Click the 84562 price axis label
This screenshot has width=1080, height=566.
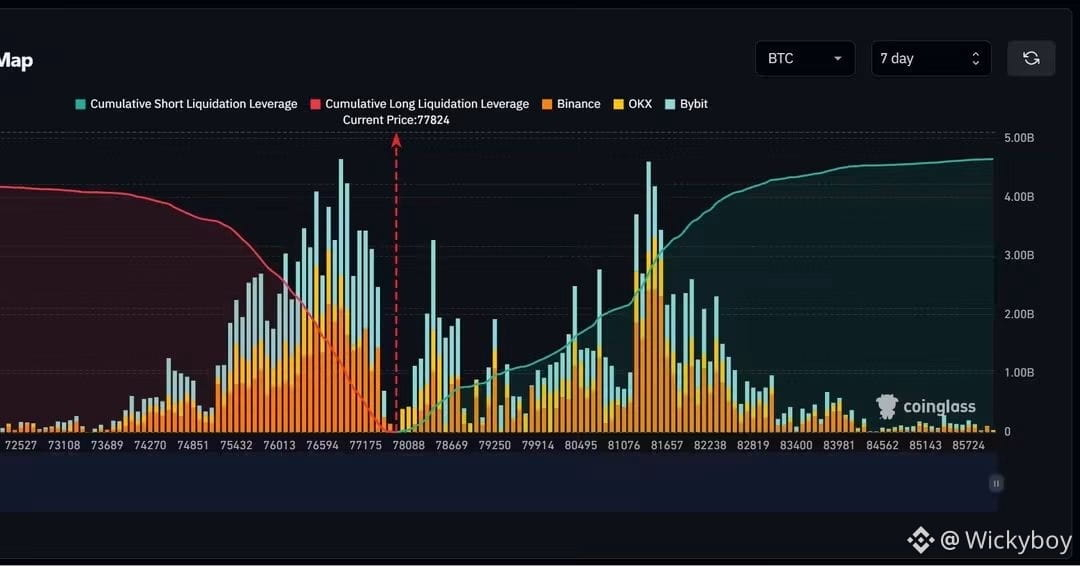[882, 446]
